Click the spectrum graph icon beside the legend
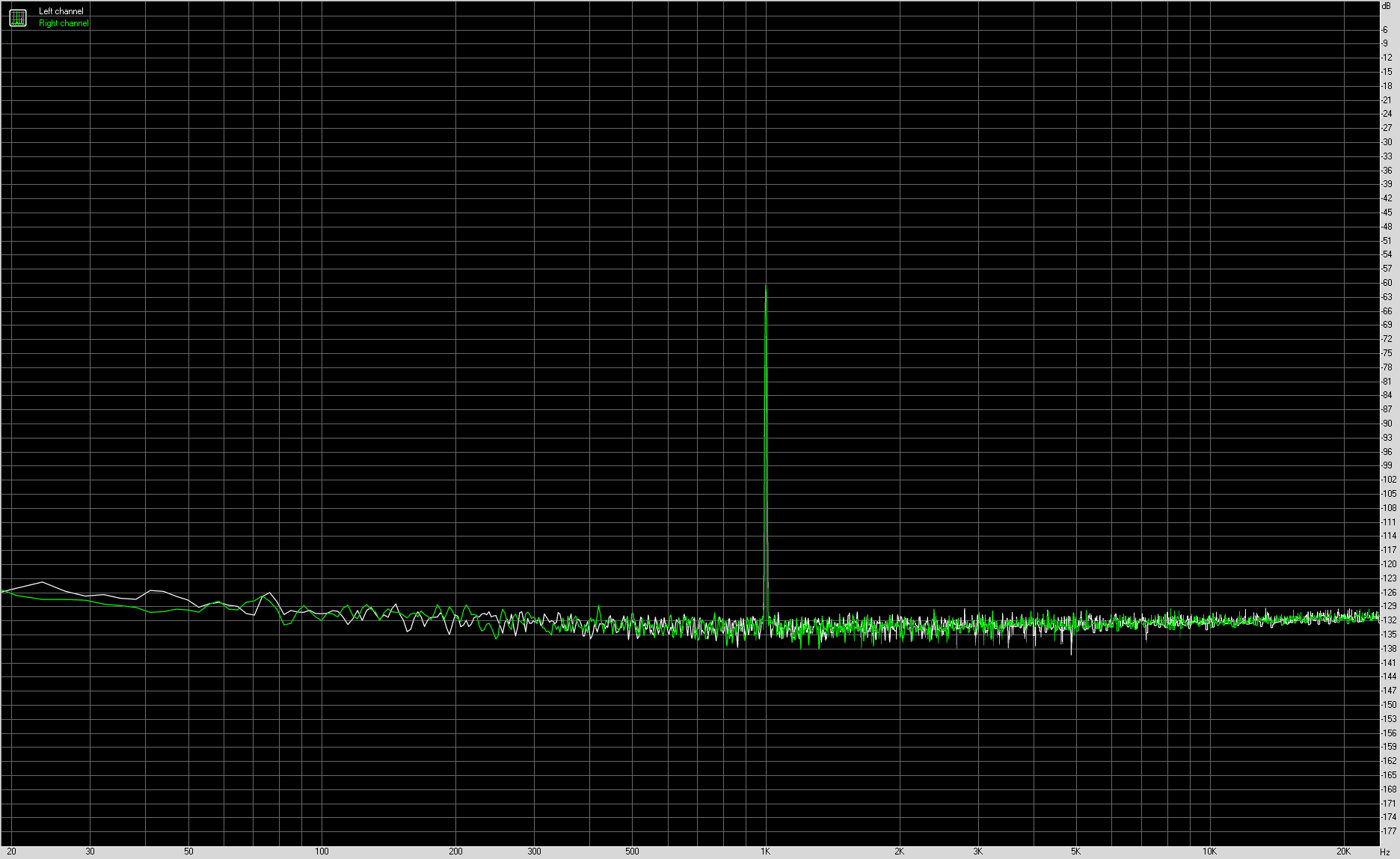Viewport: 1400px width, 859px height. 18,17
